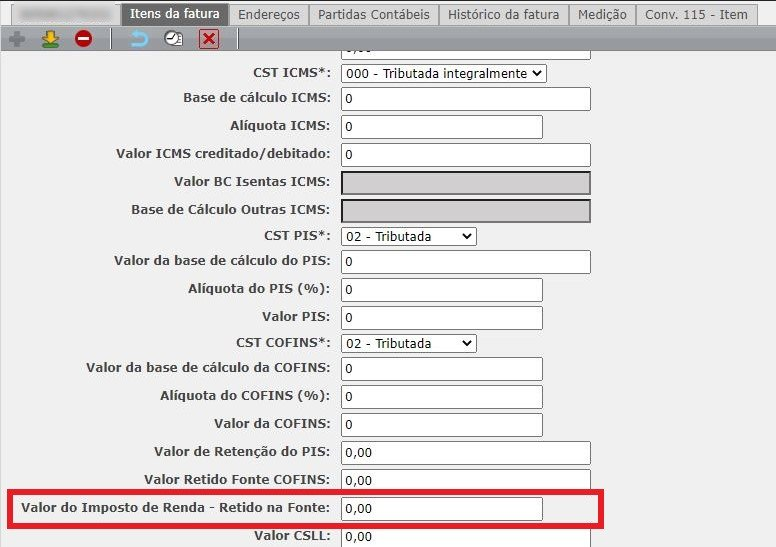Open the CST ICMS dropdown
The height and width of the screenshot is (547, 776).
[x=443, y=74]
